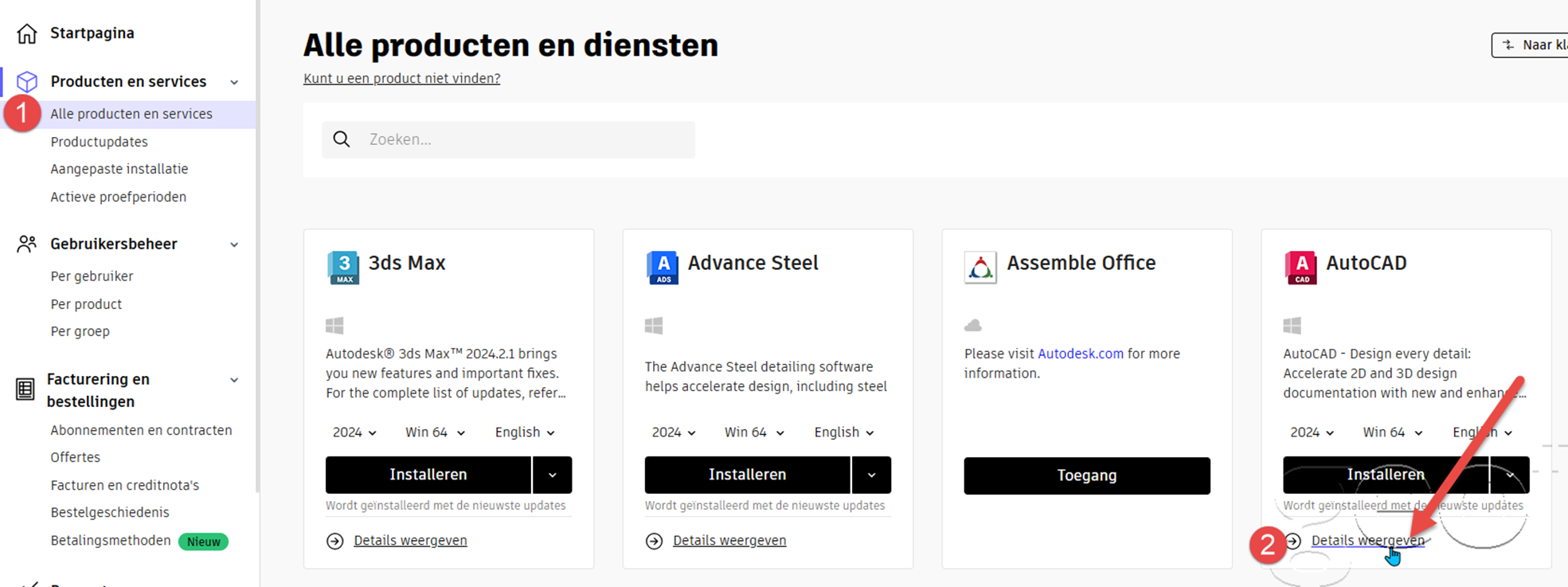The height and width of the screenshot is (587, 1568).
Task: Open Details weergeven for AutoCAD
Action: click(x=1368, y=540)
